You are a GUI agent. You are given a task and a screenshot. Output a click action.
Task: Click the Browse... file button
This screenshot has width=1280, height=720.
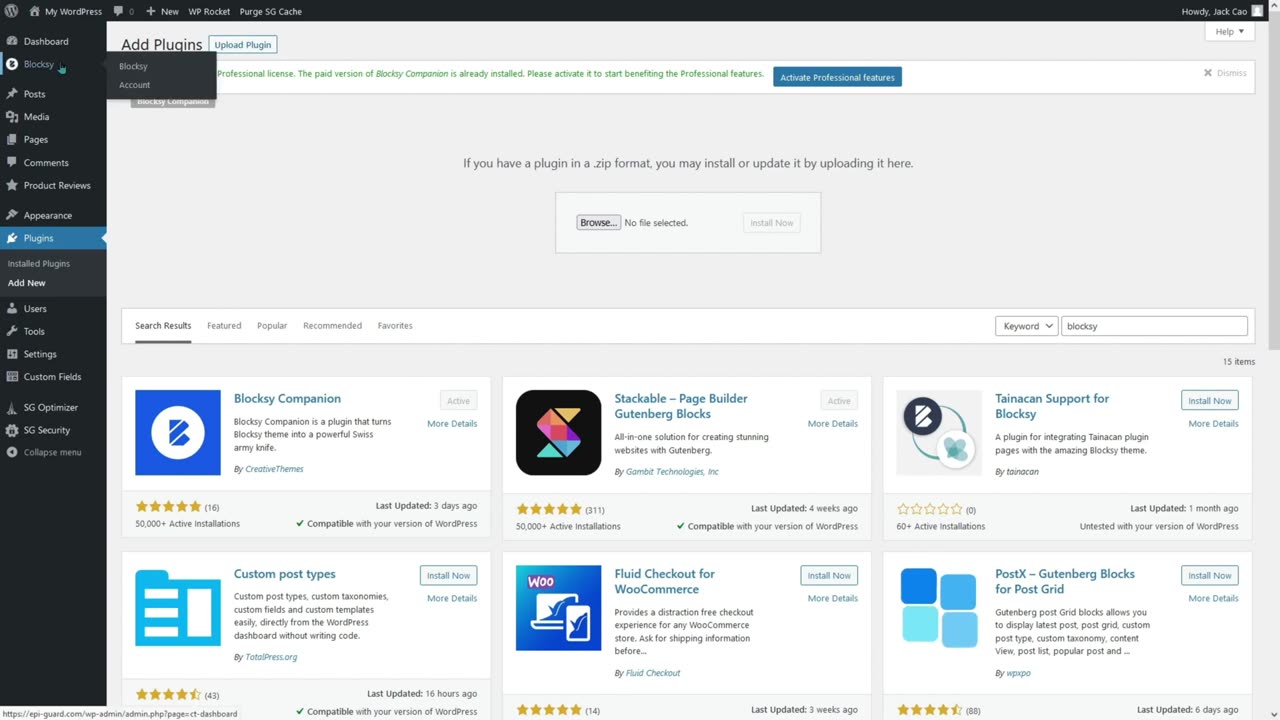pos(598,223)
